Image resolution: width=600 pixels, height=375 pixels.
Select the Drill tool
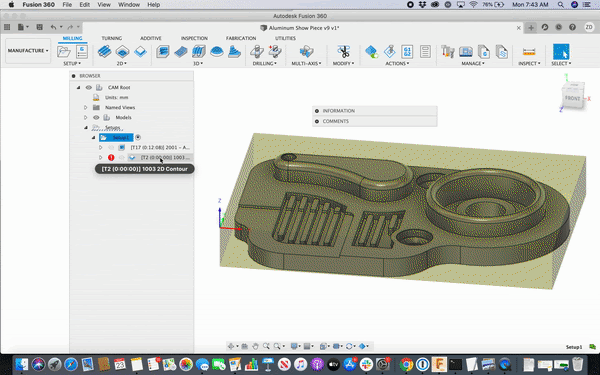(x=257, y=52)
